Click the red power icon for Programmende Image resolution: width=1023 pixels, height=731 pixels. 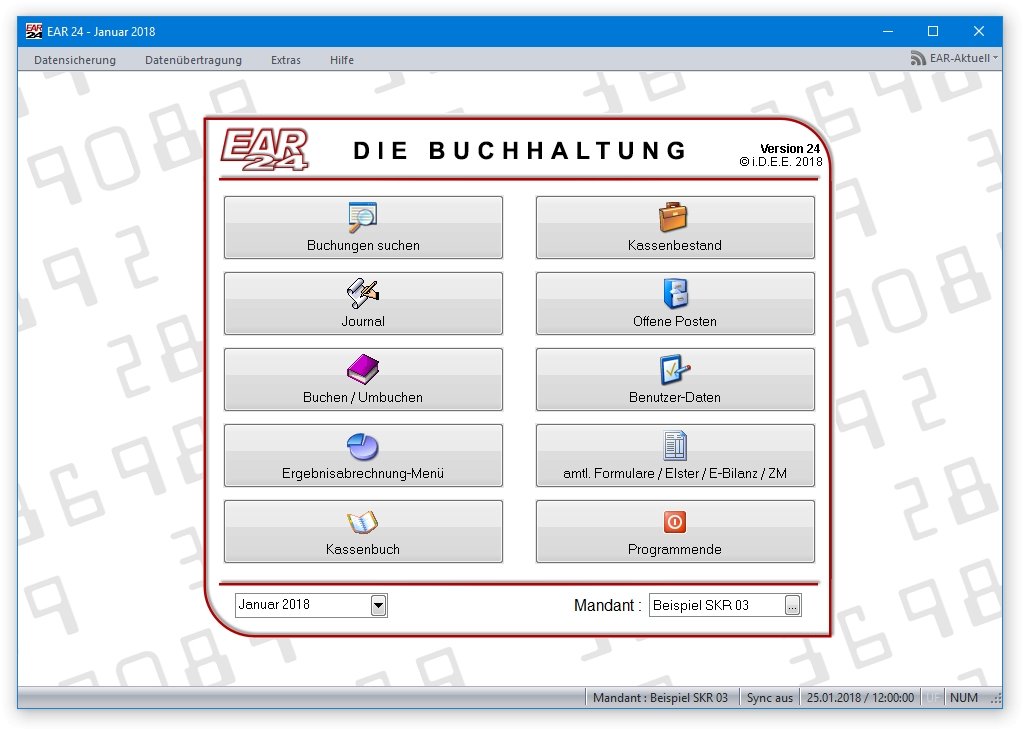675,521
